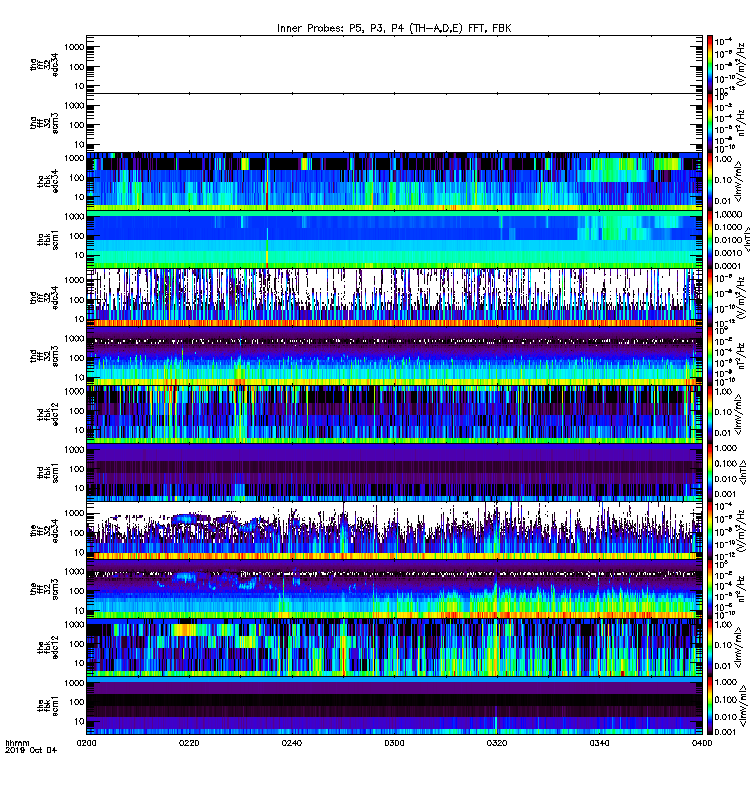Click the 100 tick of tha fbk scm1 panel

(77, 236)
